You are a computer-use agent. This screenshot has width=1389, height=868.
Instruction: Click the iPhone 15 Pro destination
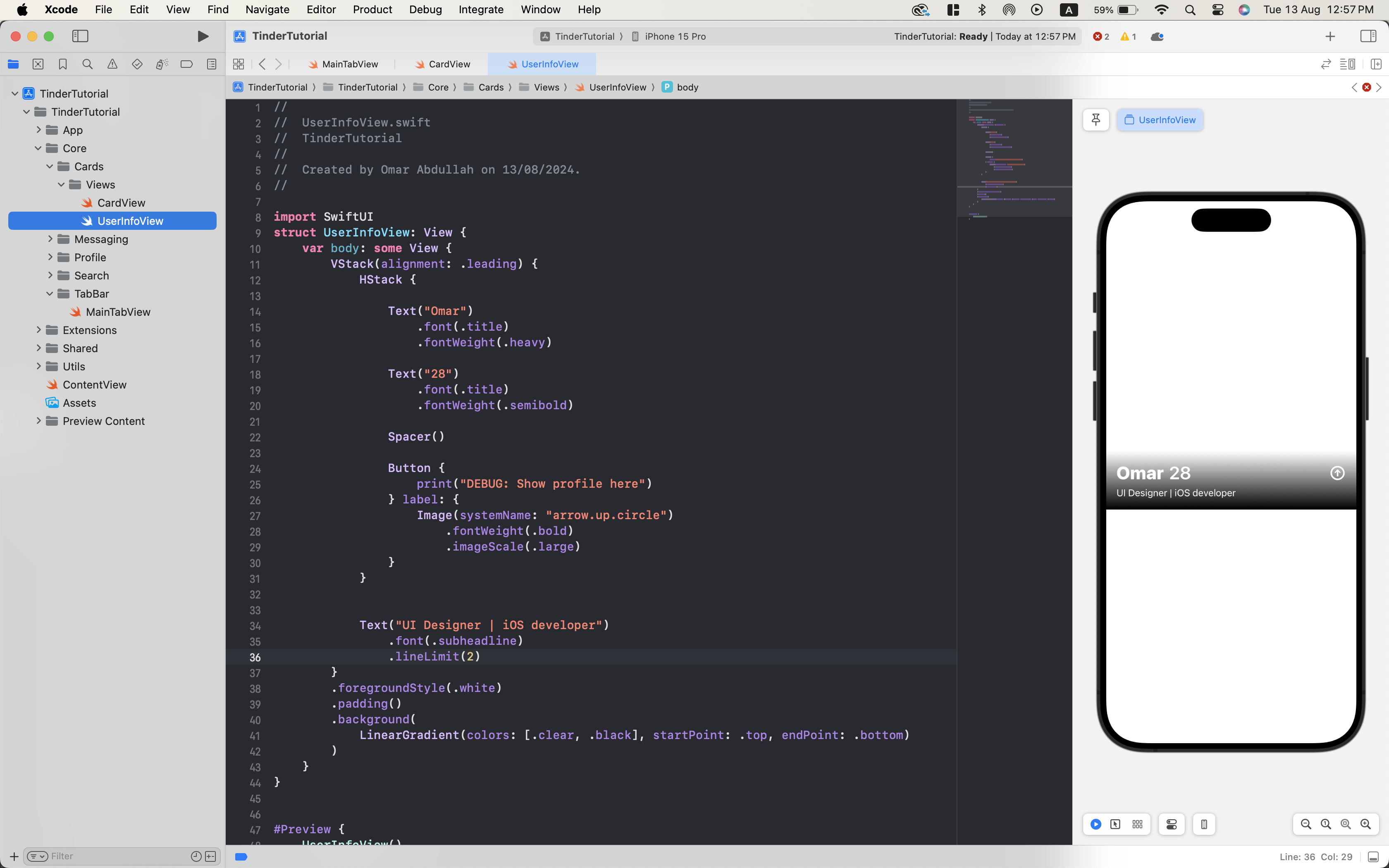[674, 36]
